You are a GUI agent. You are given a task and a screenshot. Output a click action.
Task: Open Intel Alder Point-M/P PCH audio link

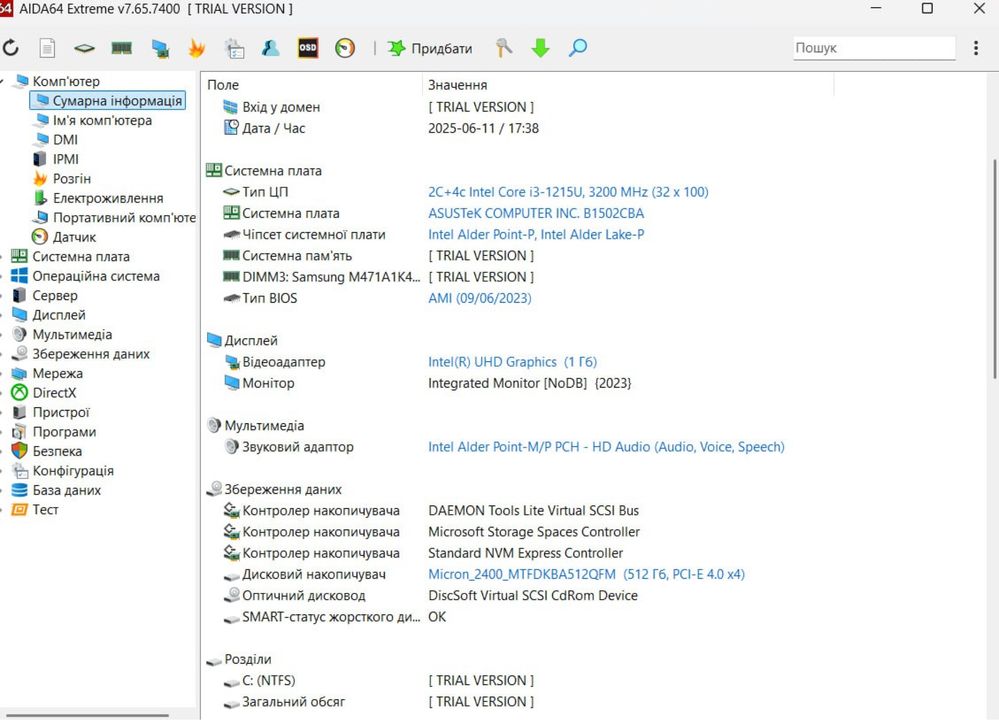click(606, 447)
